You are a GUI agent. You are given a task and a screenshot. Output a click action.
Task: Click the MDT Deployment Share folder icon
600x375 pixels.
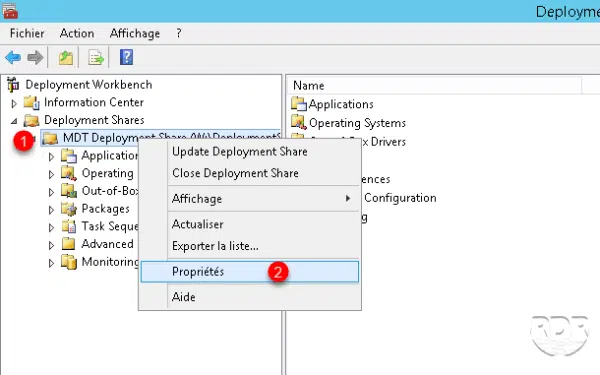click(50, 138)
